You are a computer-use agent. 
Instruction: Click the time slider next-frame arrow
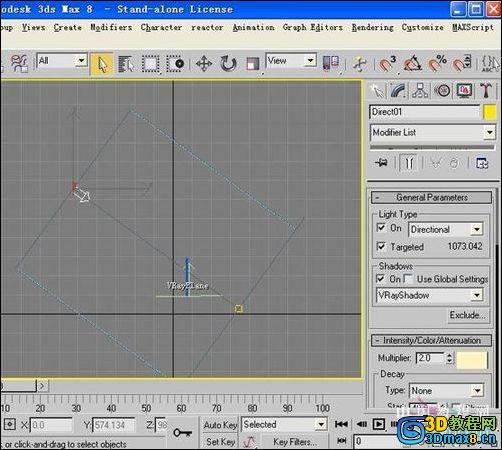42,386
